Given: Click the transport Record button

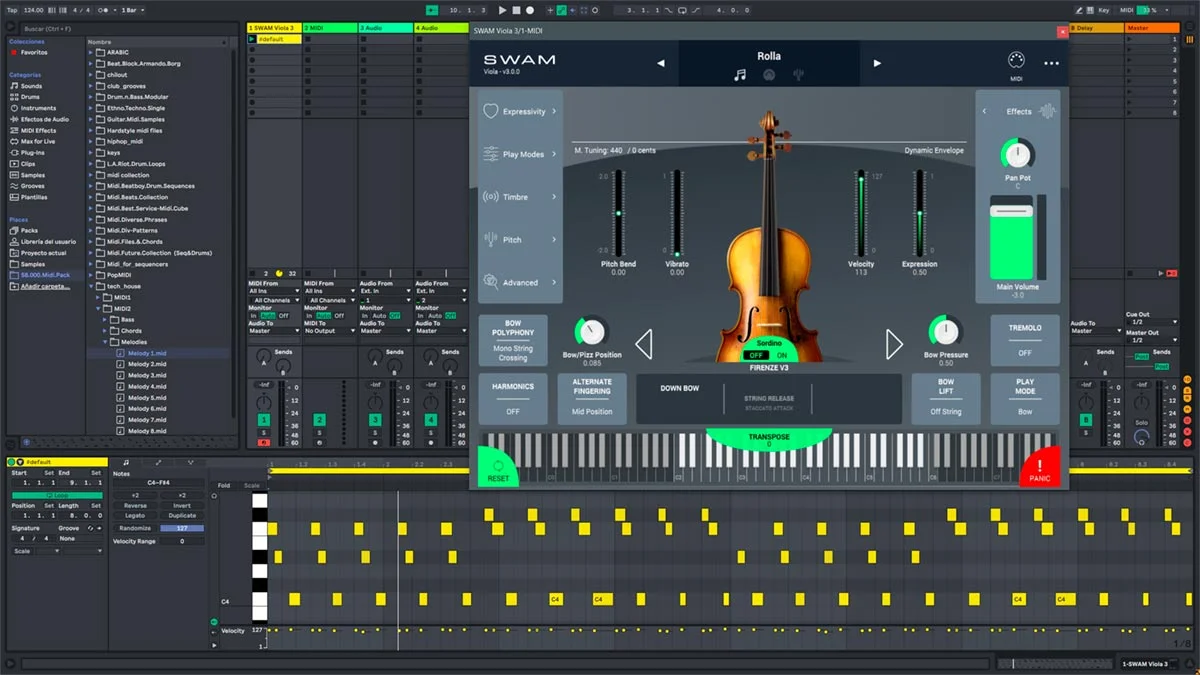Looking at the screenshot, I should tap(530, 10).
